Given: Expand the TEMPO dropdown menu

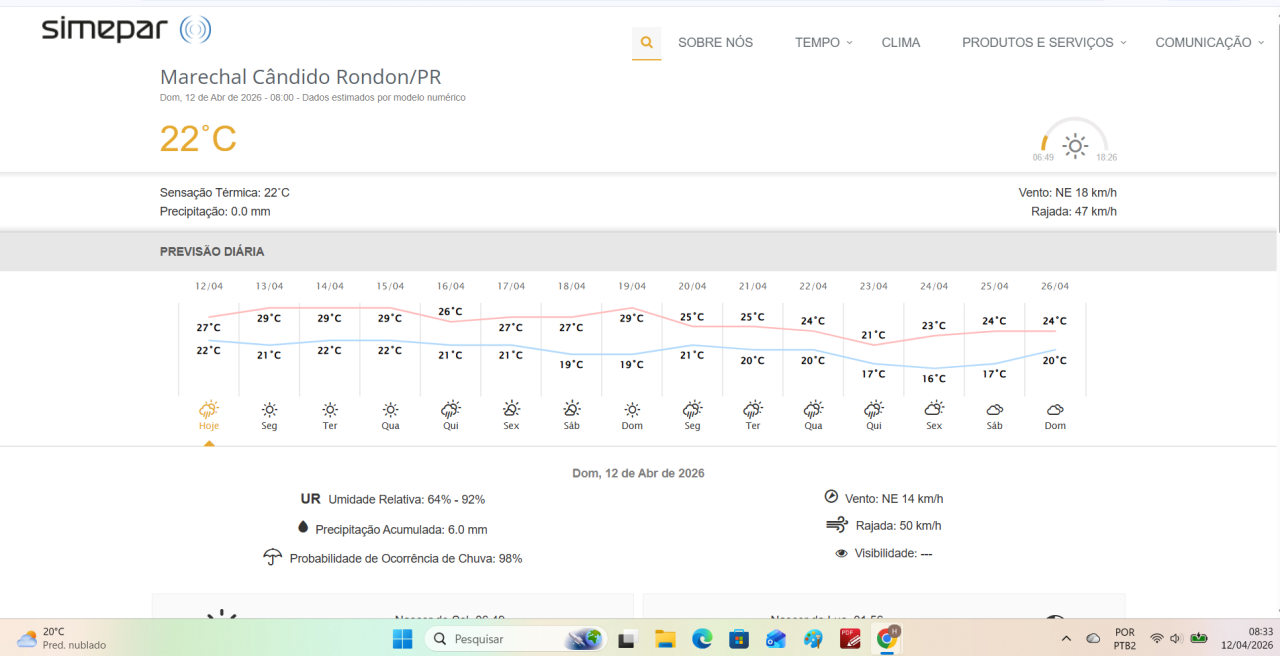Looking at the screenshot, I should point(824,43).
